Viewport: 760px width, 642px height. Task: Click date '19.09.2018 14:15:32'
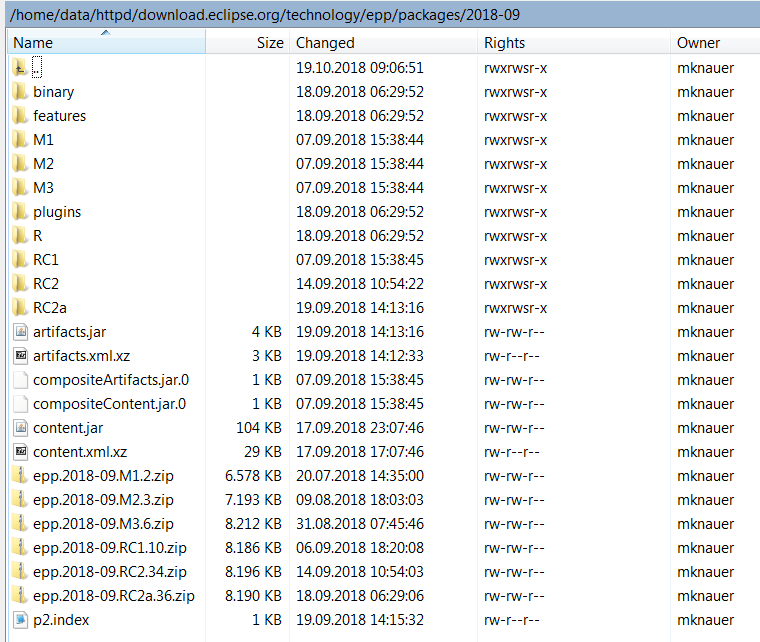(360, 619)
